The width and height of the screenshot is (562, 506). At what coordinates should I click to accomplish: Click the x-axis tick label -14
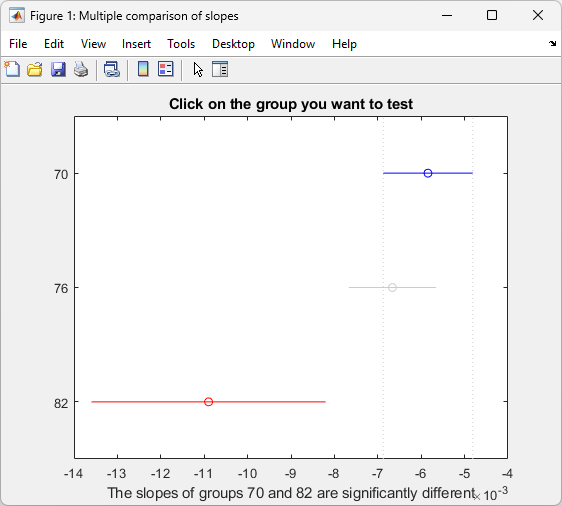(73, 474)
